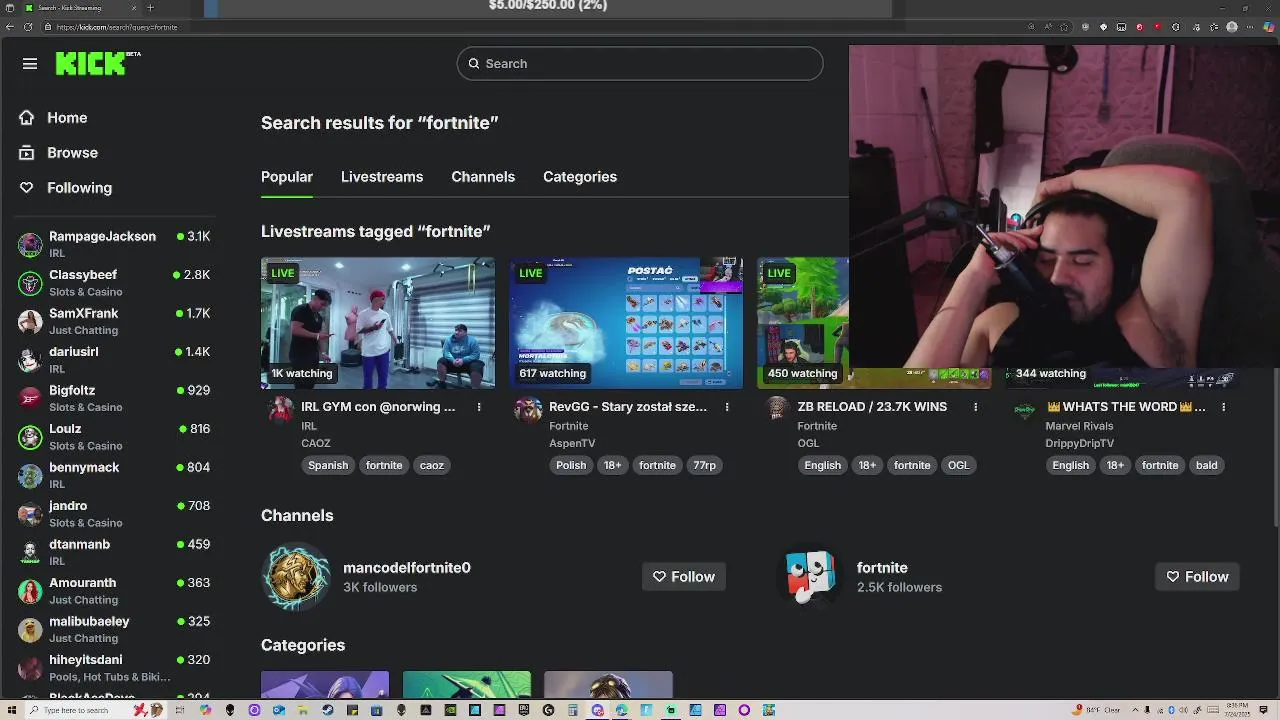Click the caoz tag
This screenshot has width=1280, height=720.
[432, 465]
